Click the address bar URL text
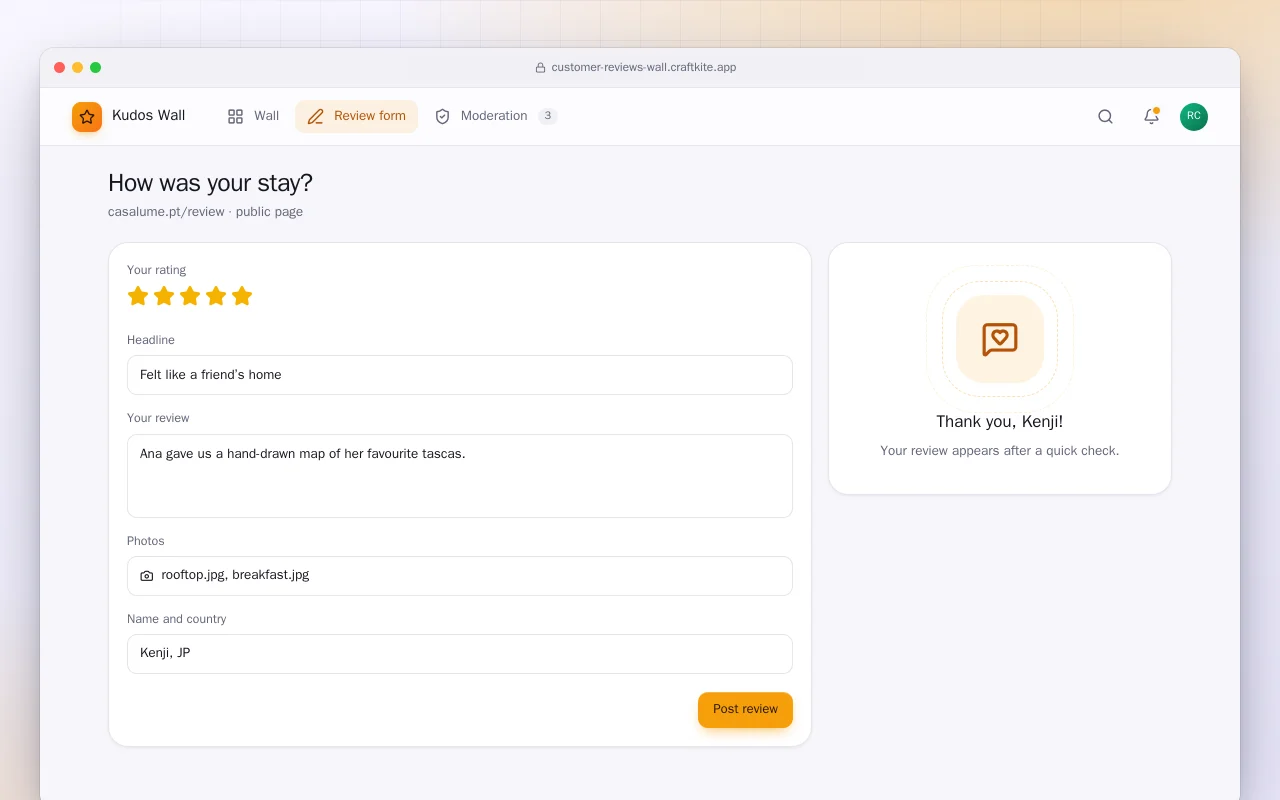 pos(644,68)
